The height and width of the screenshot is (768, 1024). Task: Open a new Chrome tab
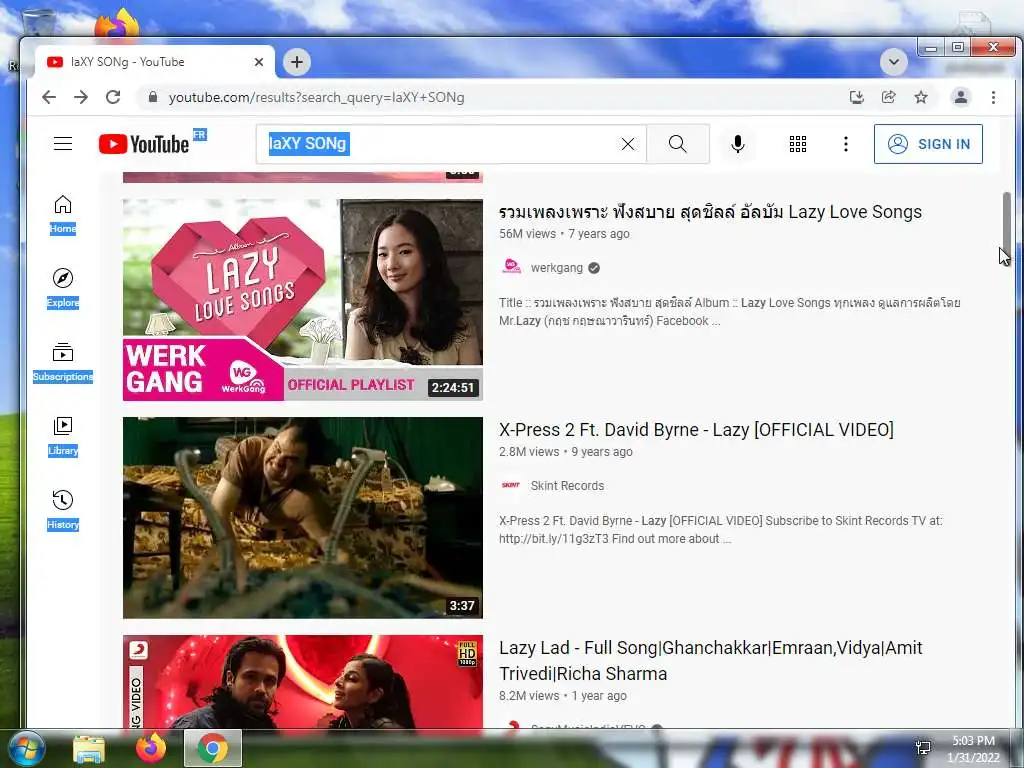(296, 62)
